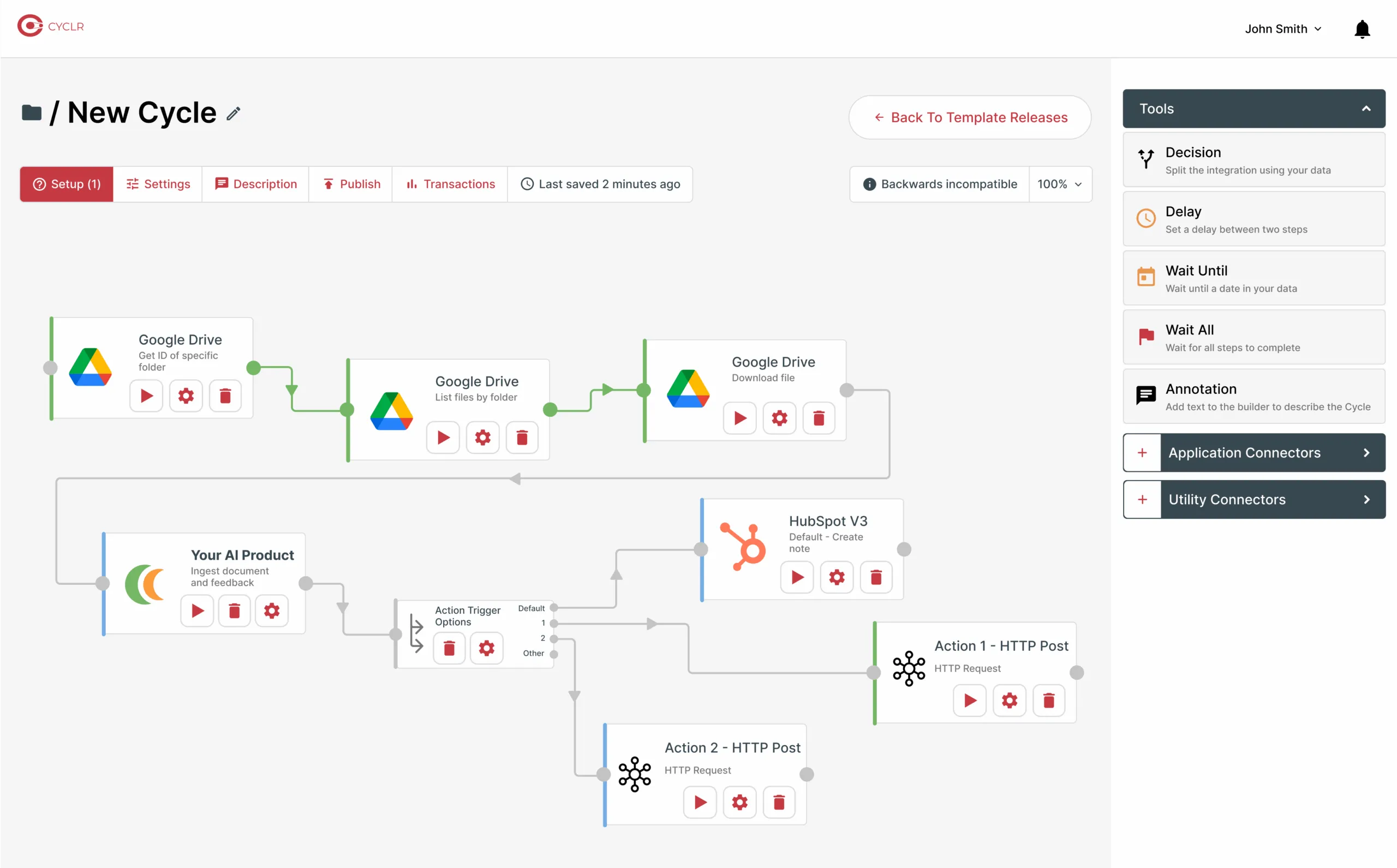Open the 100% zoom dropdown
This screenshot has width=1397, height=868.
tap(1059, 184)
